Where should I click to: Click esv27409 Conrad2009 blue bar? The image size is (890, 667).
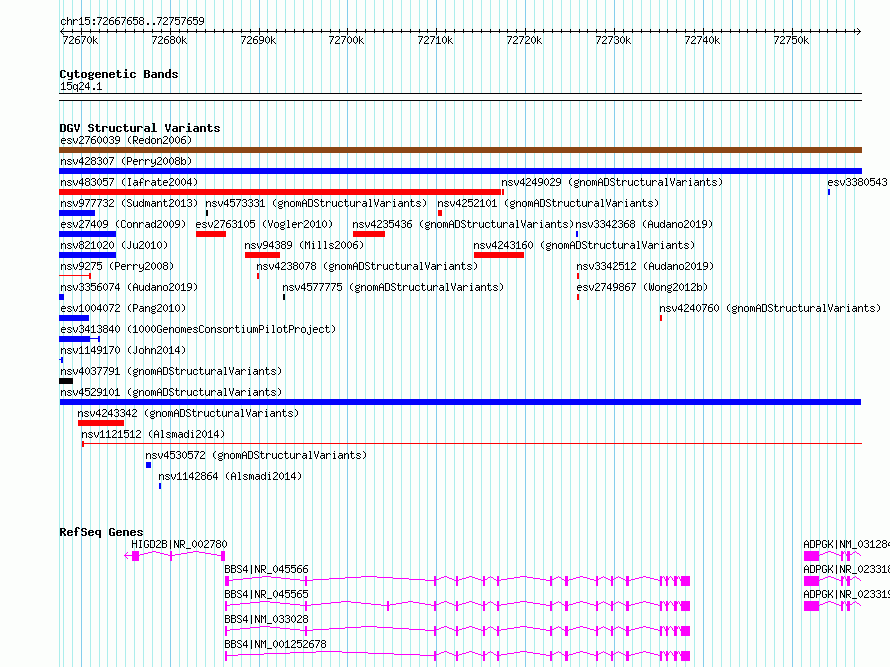click(87, 234)
